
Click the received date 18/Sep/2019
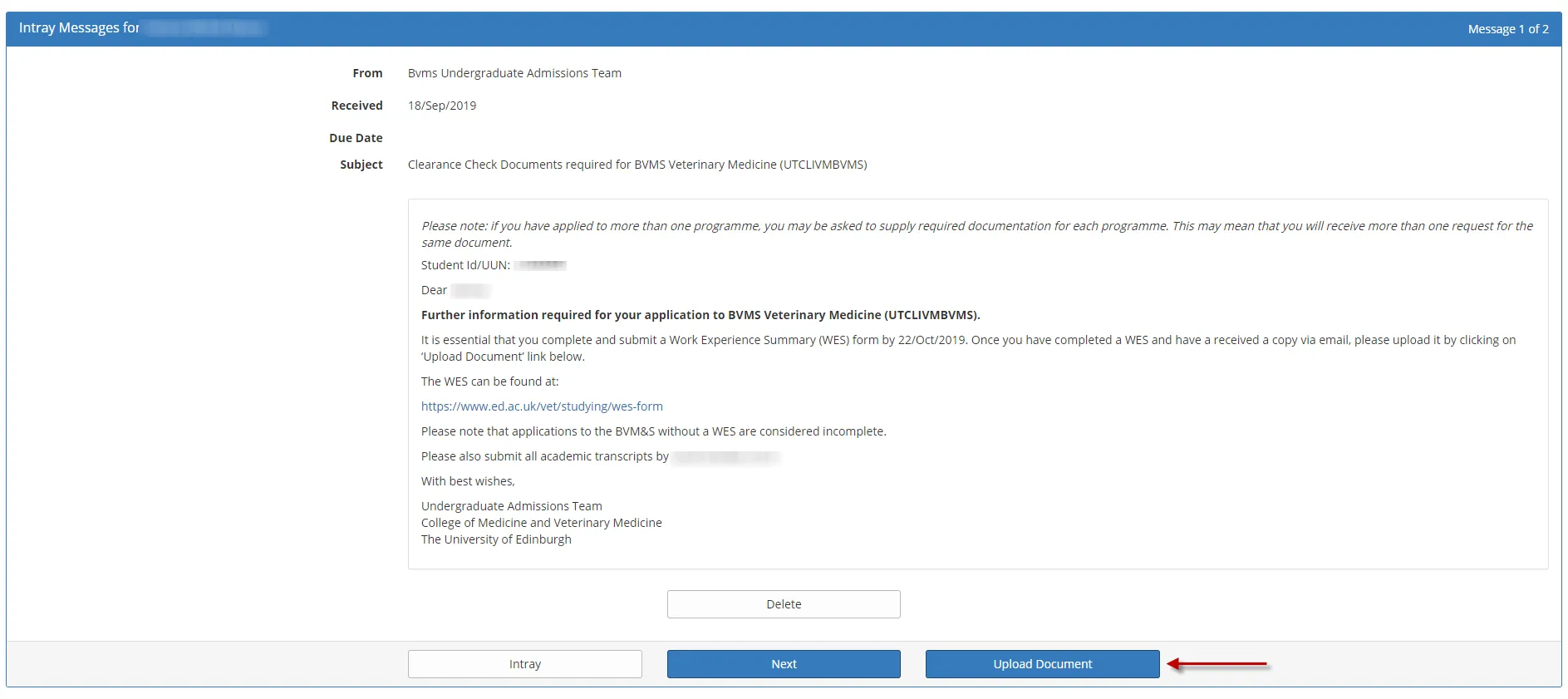tap(442, 106)
